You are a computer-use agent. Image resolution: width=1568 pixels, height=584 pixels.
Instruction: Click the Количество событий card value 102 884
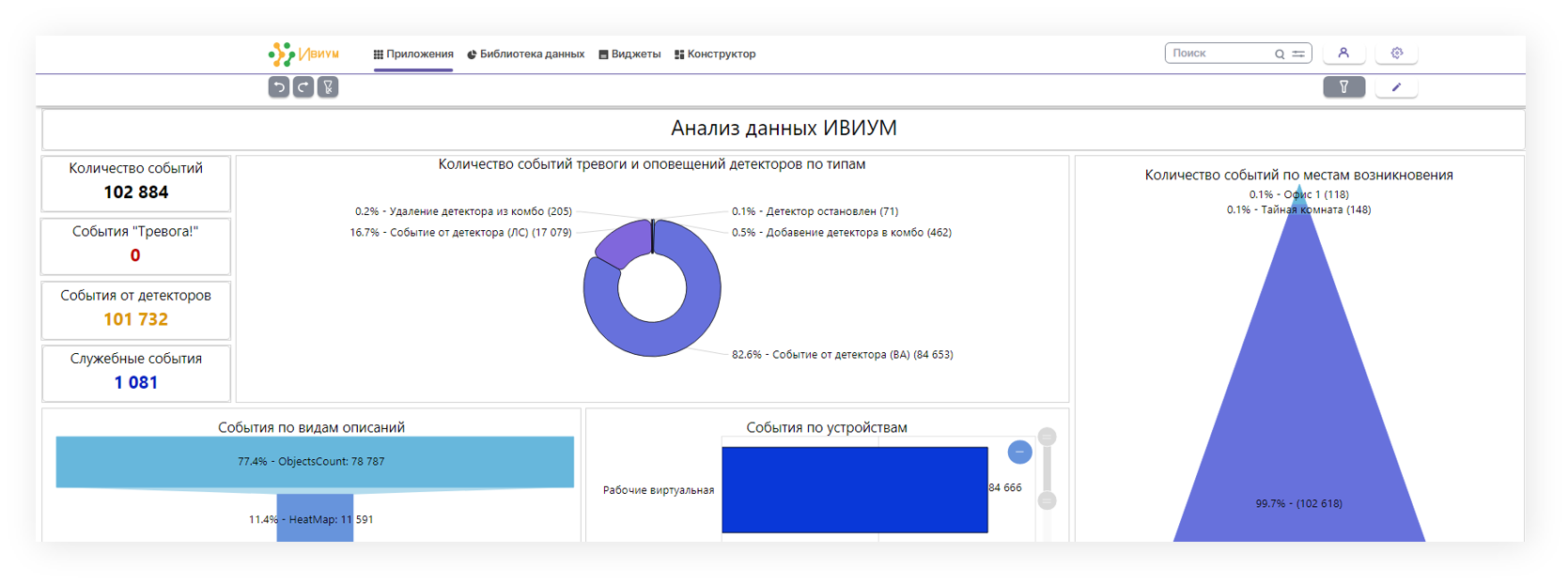(x=136, y=192)
